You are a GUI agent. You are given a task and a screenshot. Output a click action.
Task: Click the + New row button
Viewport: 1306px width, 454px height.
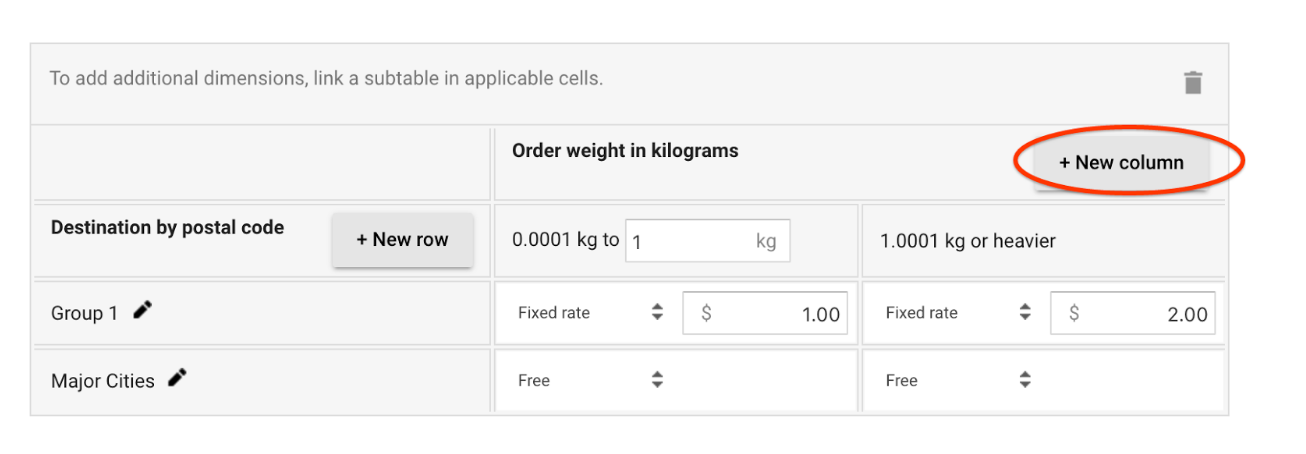[x=402, y=240]
